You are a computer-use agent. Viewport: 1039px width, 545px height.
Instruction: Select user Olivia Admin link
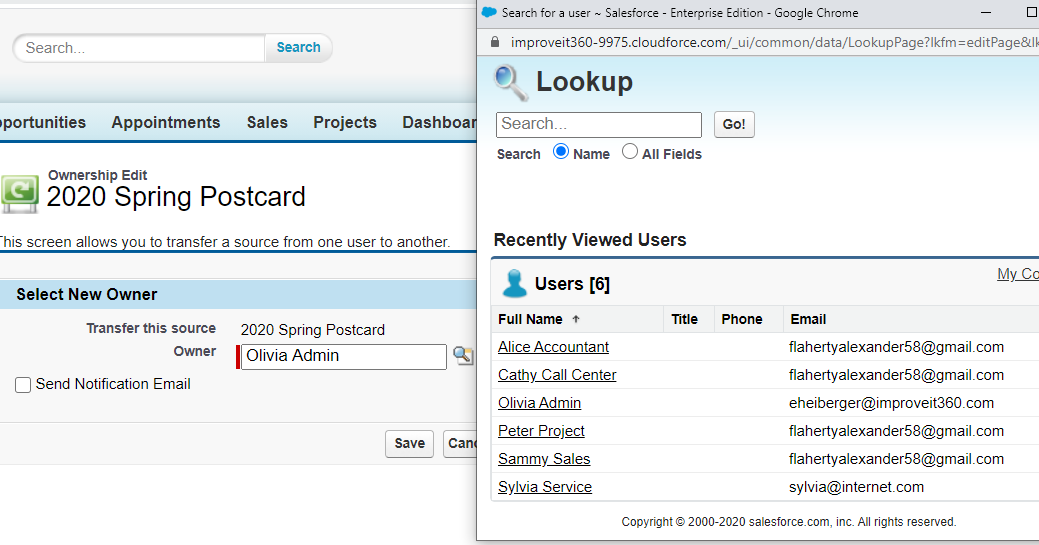[x=539, y=402]
